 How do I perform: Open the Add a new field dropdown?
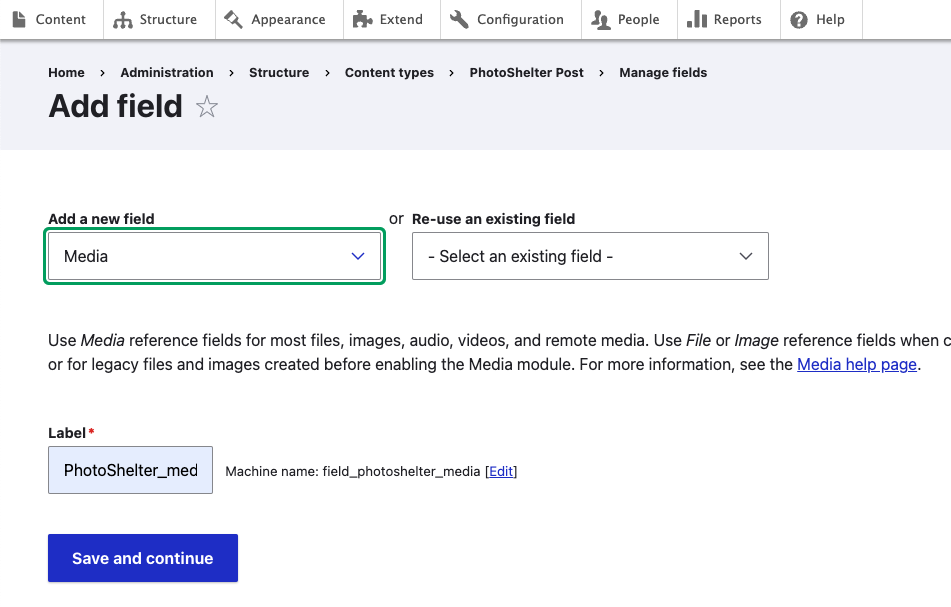[215, 256]
